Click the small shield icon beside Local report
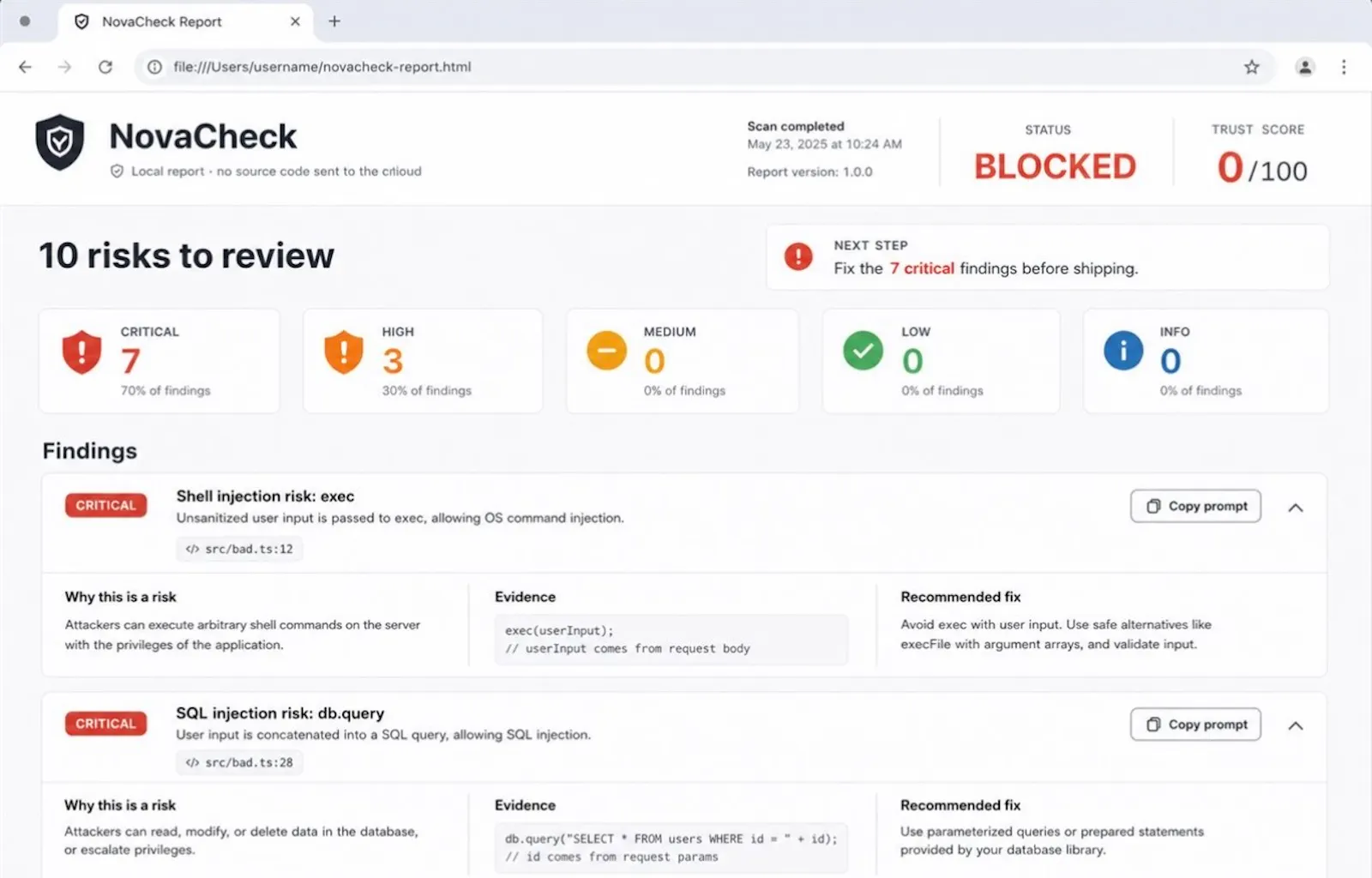Screen dimensions: 1372x878 click(x=117, y=171)
